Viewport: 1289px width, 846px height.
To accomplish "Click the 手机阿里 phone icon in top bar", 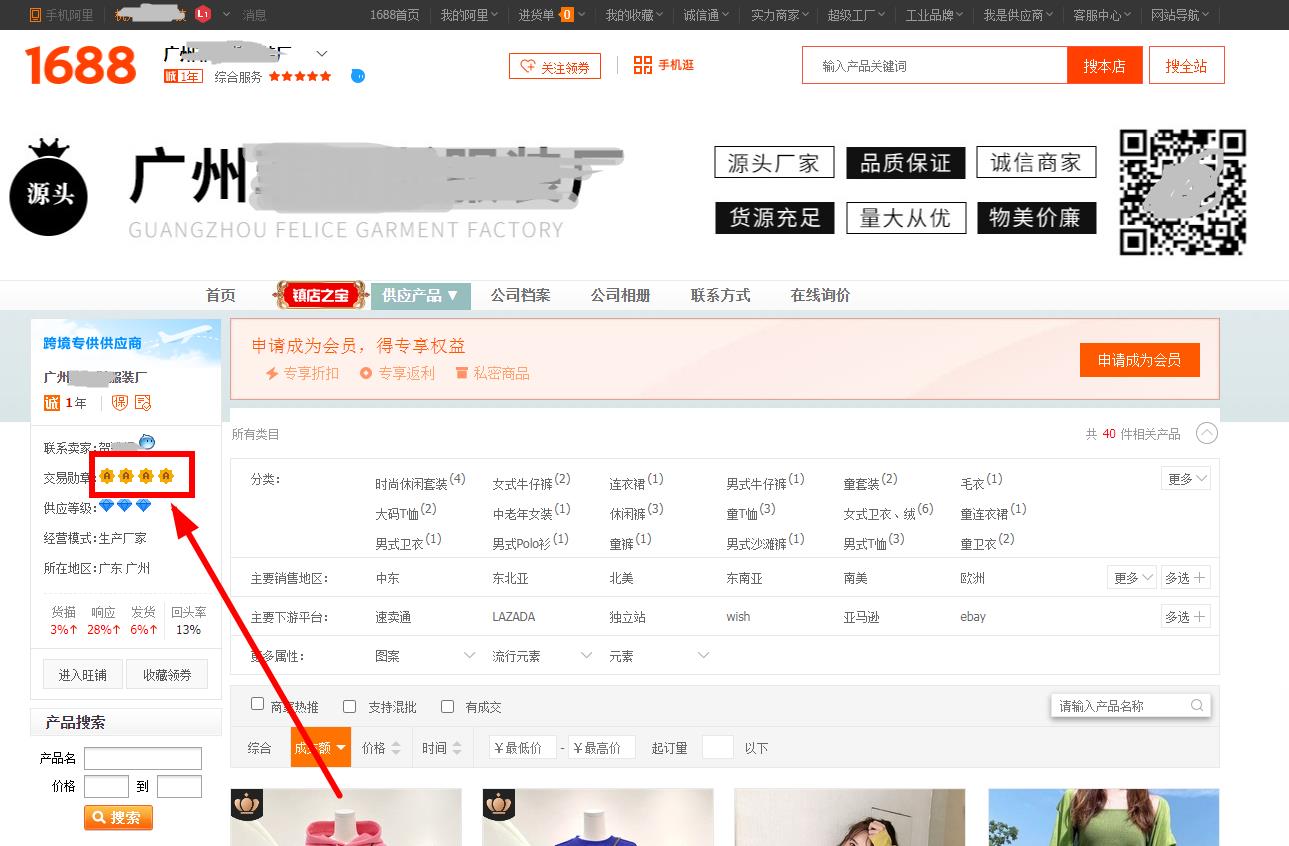I will 36,15.
